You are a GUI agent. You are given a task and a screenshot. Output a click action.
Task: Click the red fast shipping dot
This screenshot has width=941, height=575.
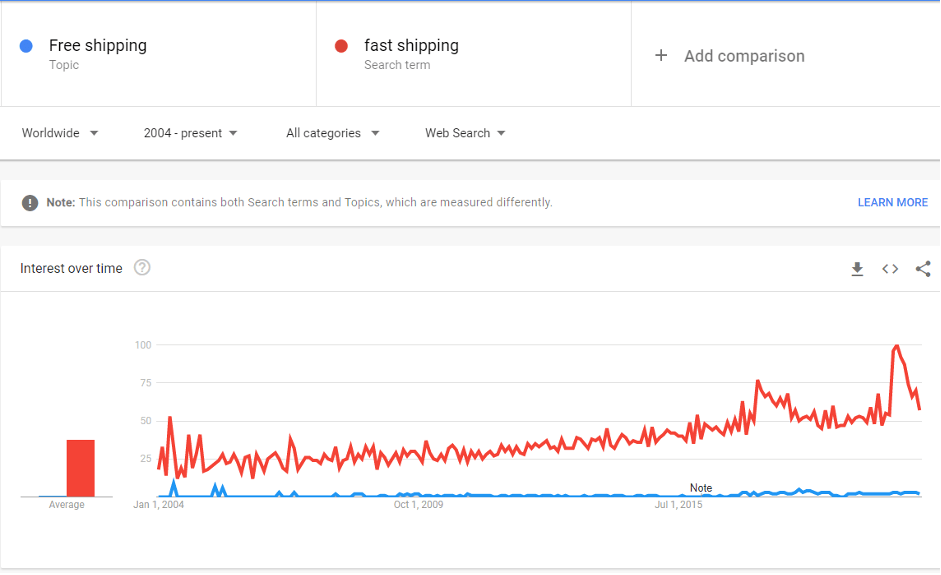coord(342,46)
